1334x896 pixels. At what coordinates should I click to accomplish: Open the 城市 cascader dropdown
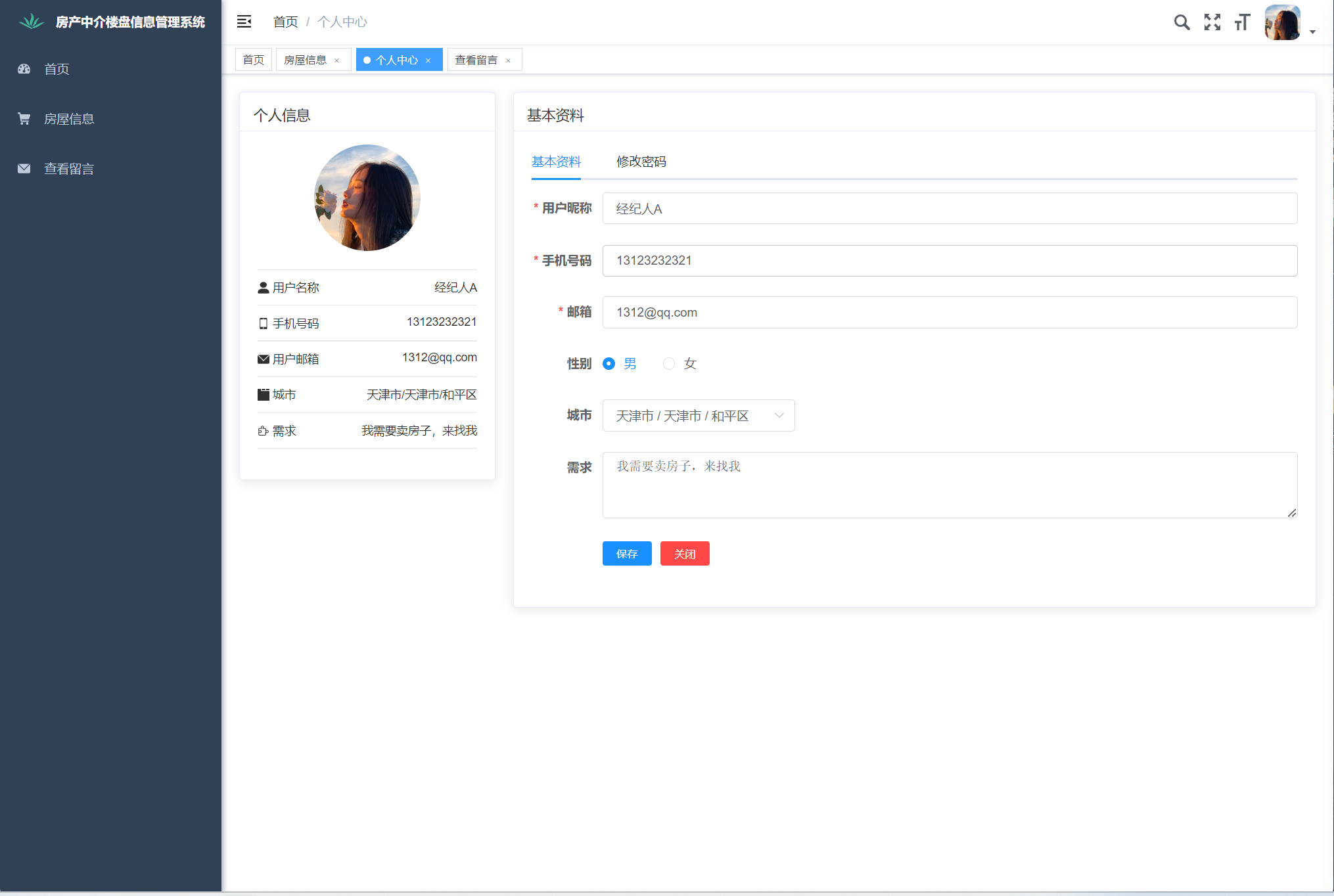coord(699,416)
